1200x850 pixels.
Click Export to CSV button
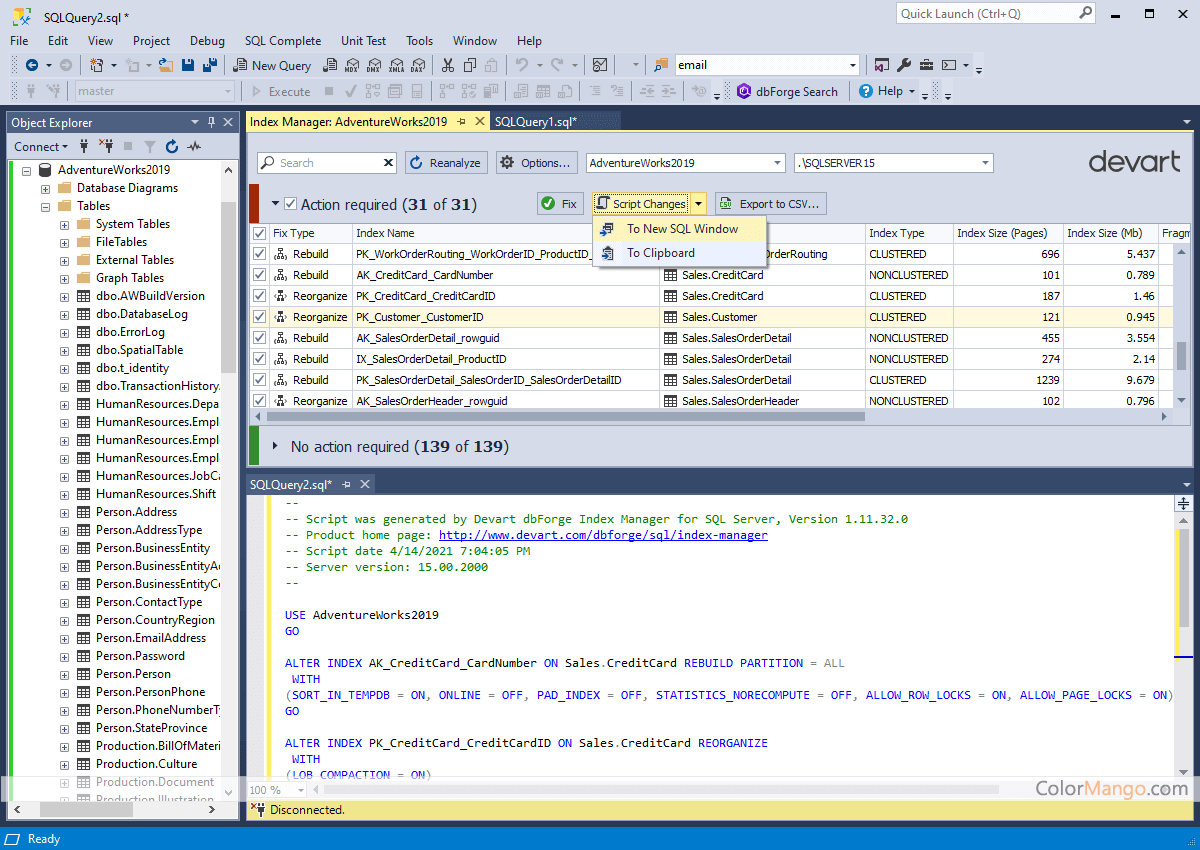coord(770,204)
